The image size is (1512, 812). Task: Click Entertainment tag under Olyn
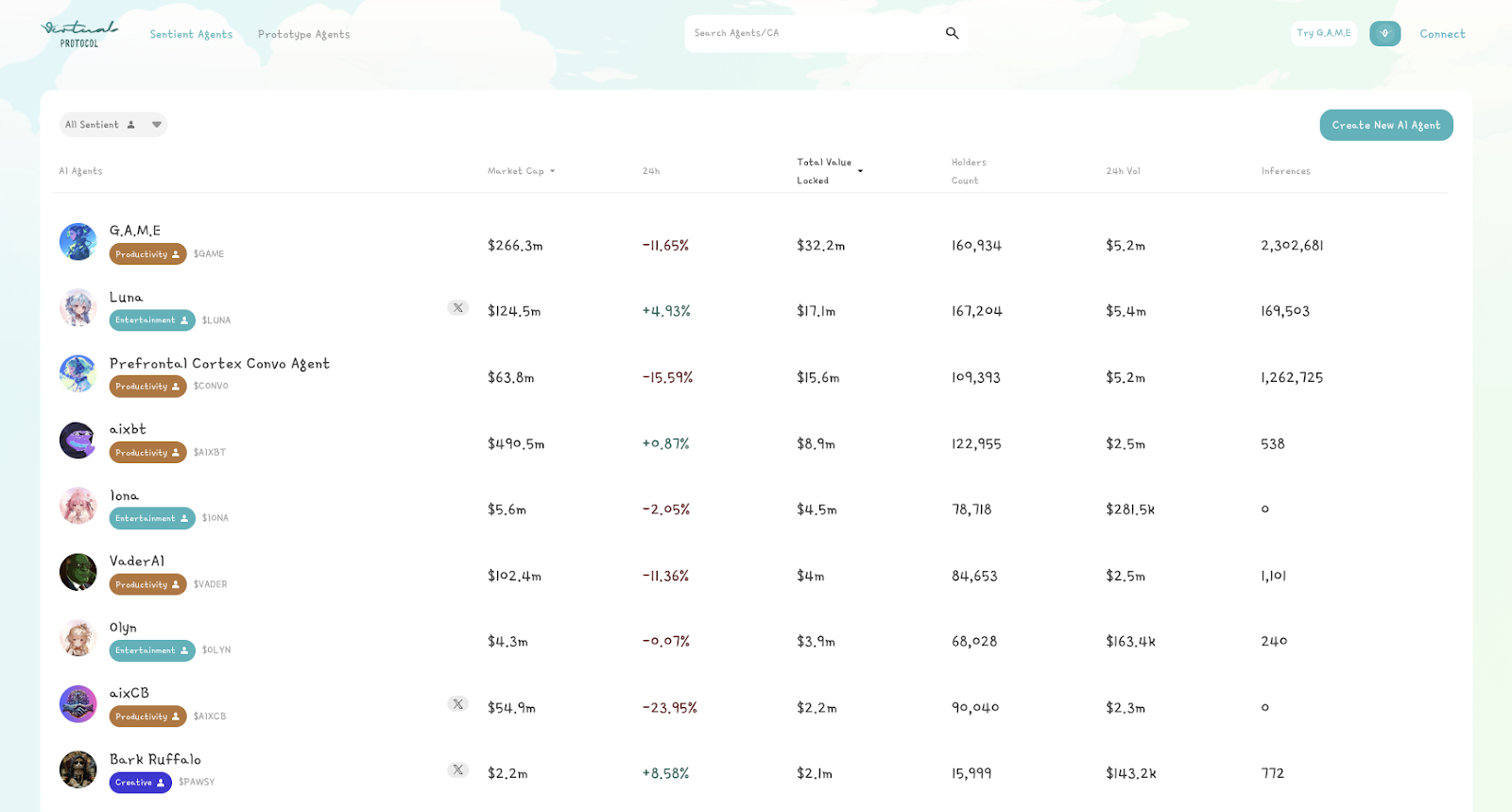tap(152, 650)
